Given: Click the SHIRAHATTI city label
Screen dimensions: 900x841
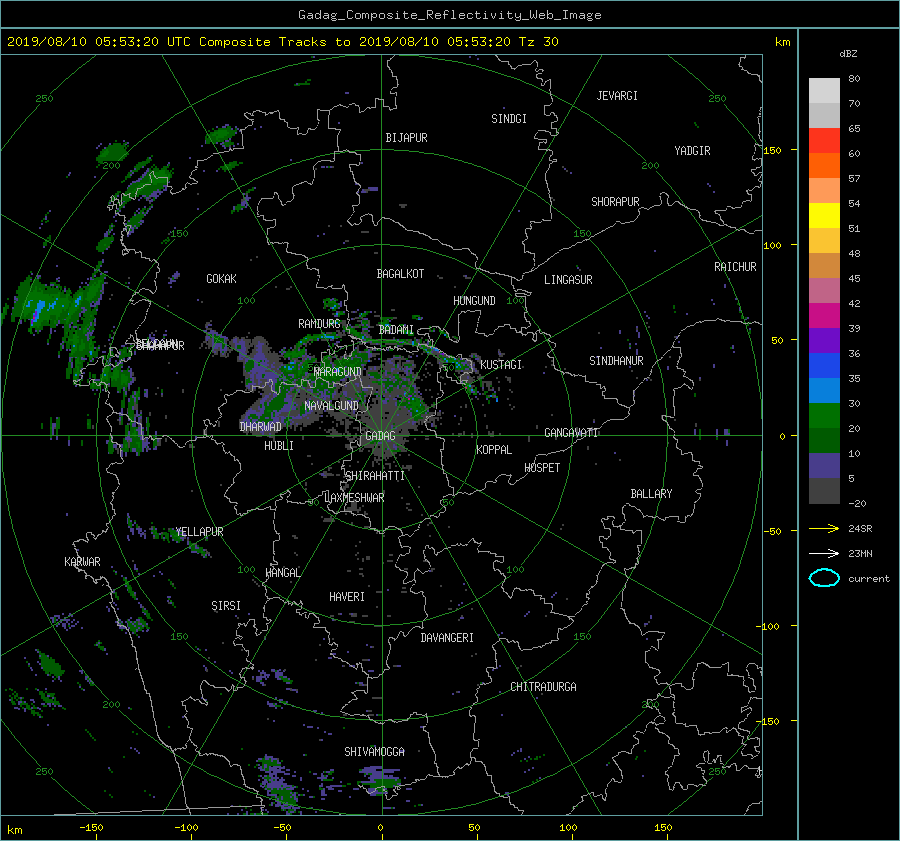Looking at the screenshot, I should [375, 476].
